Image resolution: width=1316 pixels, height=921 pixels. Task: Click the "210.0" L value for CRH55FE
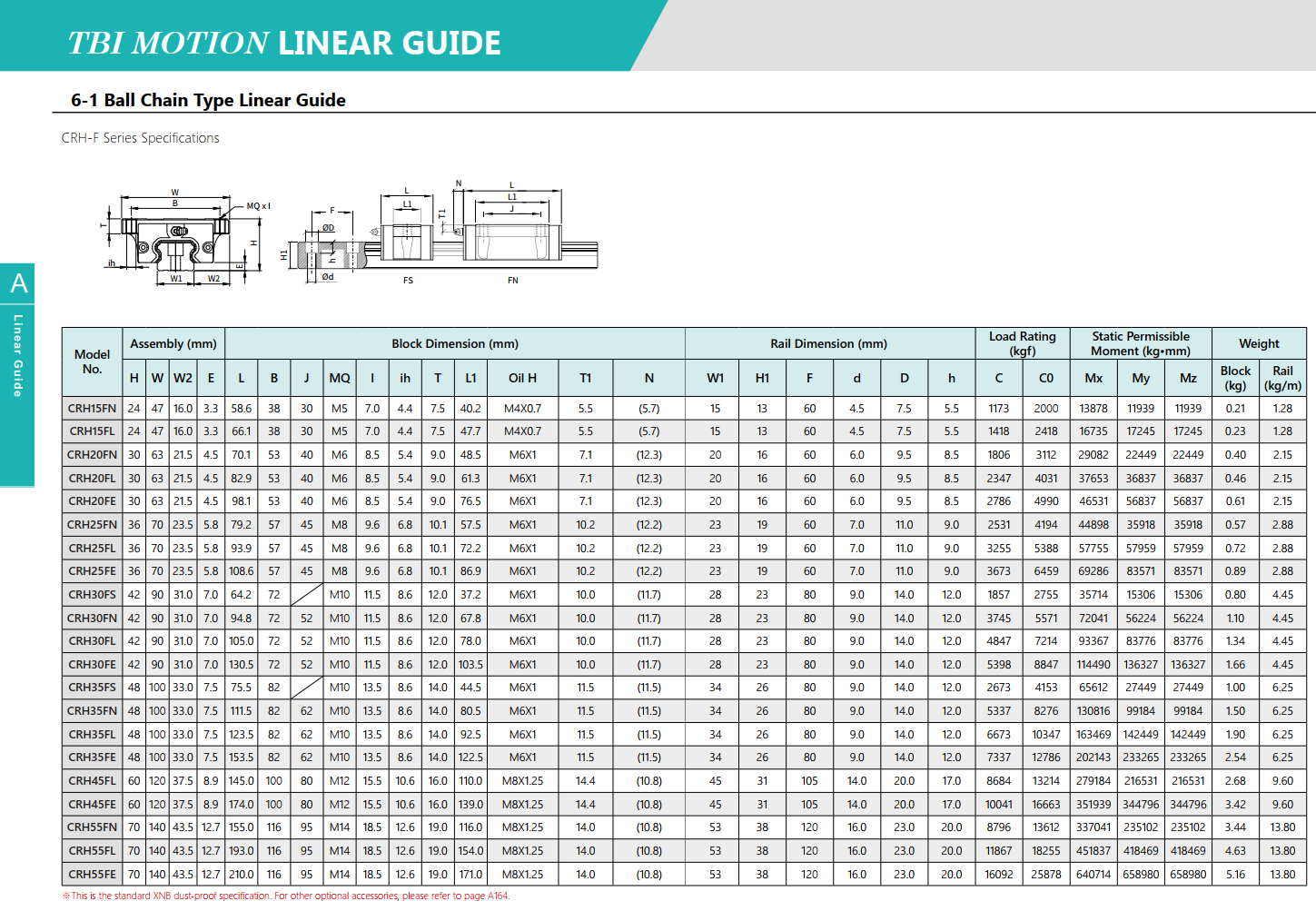point(242,875)
